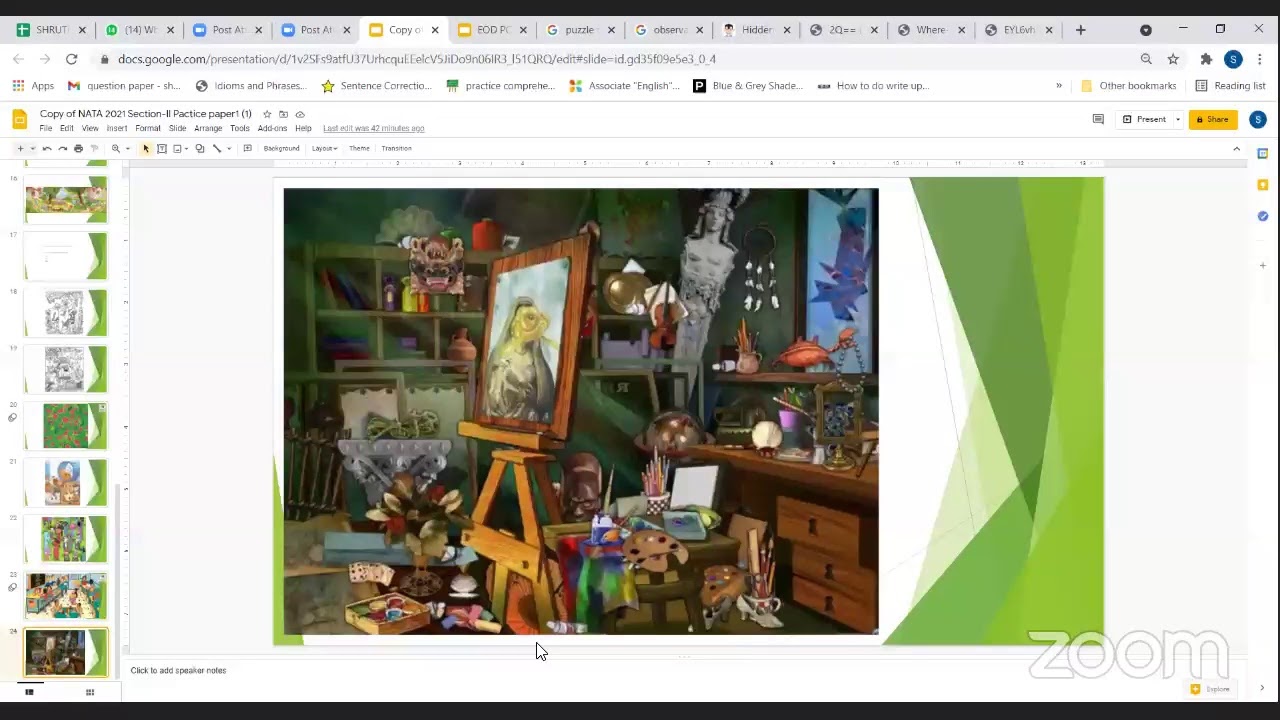Open the Slide menu

[177, 128]
